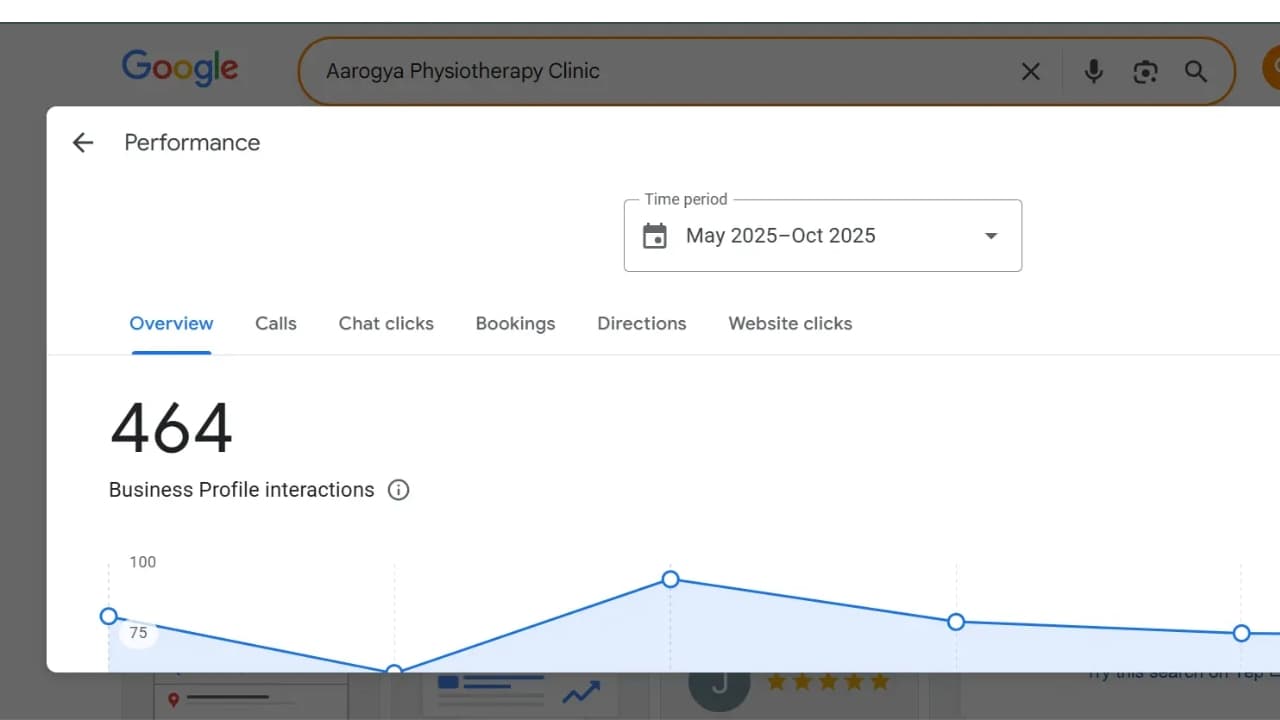This screenshot has height=720, width=1280.
Task: Open the Website clicks tab
Action: pyautogui.click(x=790, y=323)
